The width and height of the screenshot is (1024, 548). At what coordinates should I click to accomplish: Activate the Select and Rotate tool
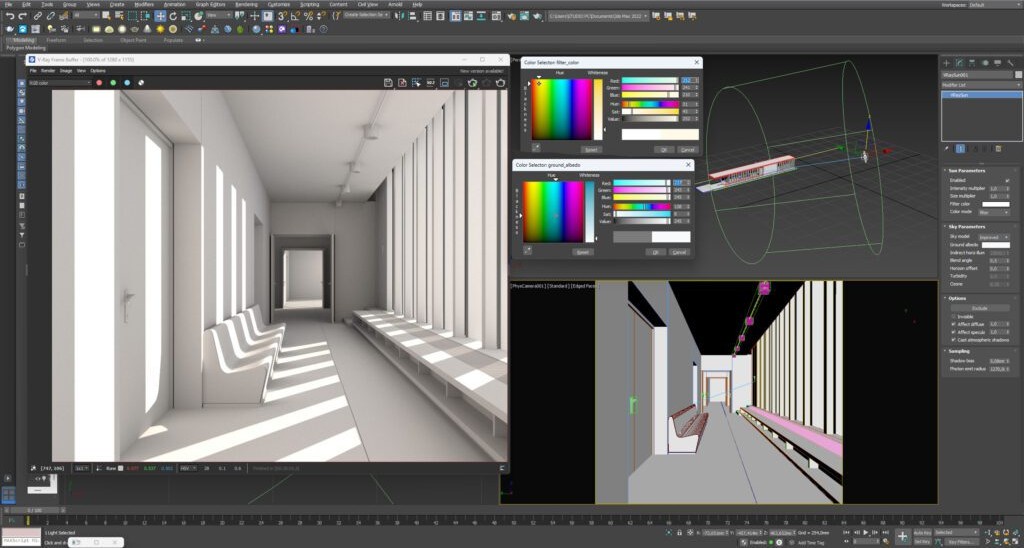(173, 16)
